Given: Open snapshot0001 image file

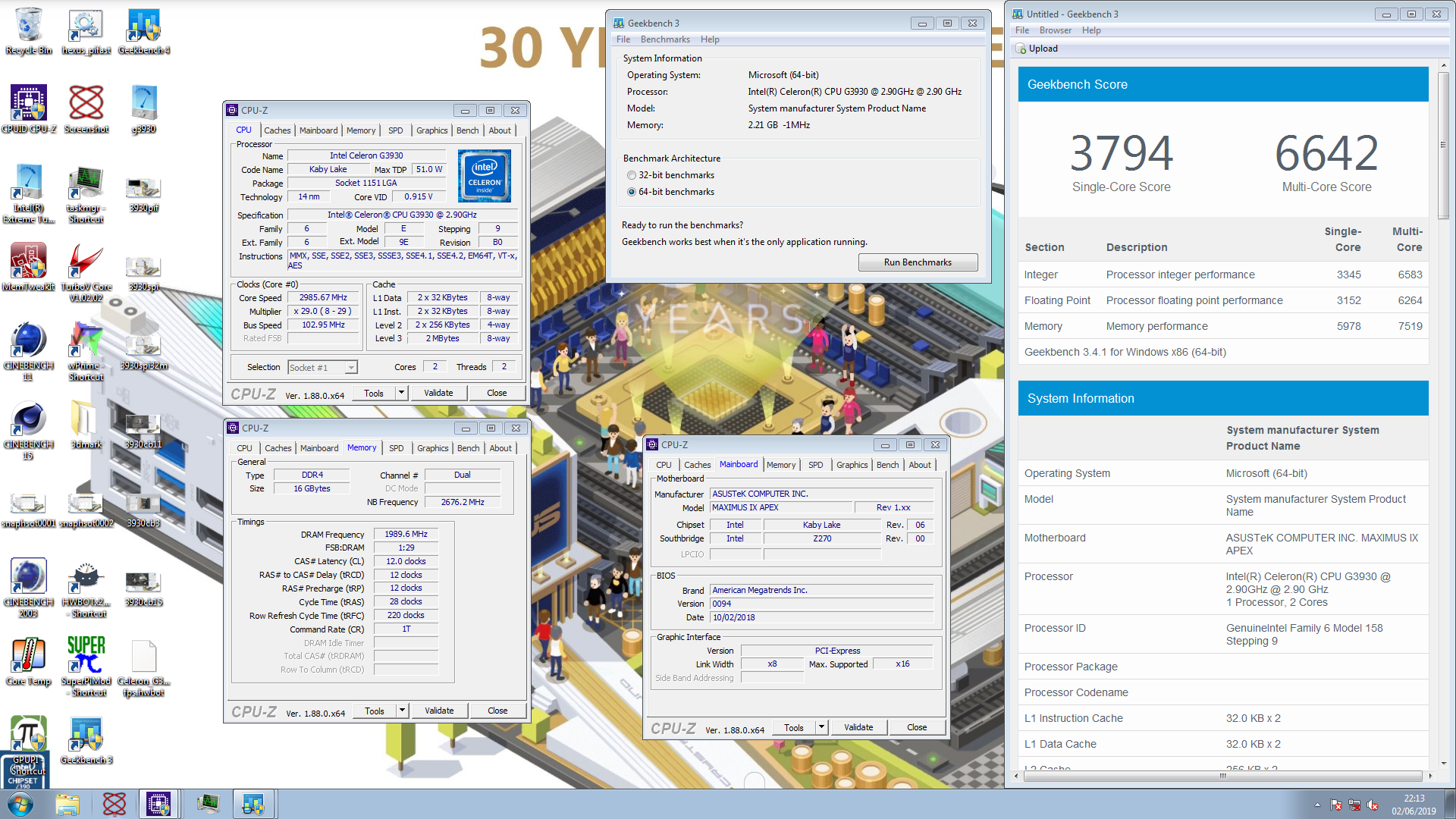Looking at the screenshot, I should pyautogui.click(x=29, y=508).
